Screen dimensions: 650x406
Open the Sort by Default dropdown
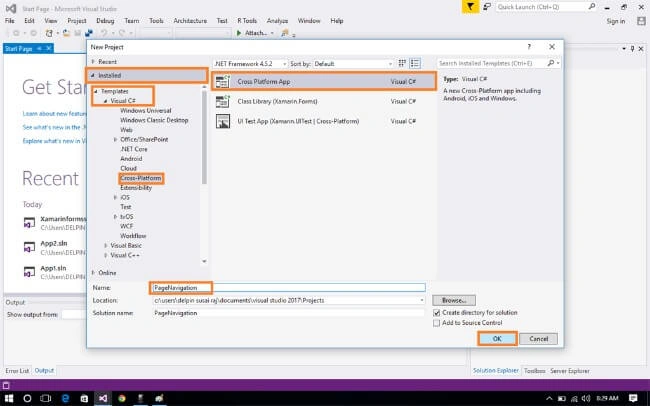click(353, 64)
